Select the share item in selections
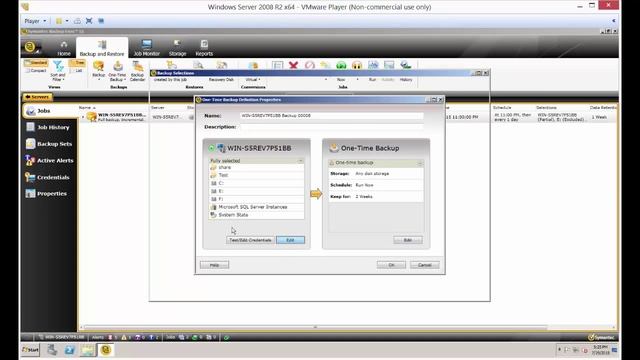Image resolution: width=640 pixels, height=360 pixels. [x=256, y=167]
